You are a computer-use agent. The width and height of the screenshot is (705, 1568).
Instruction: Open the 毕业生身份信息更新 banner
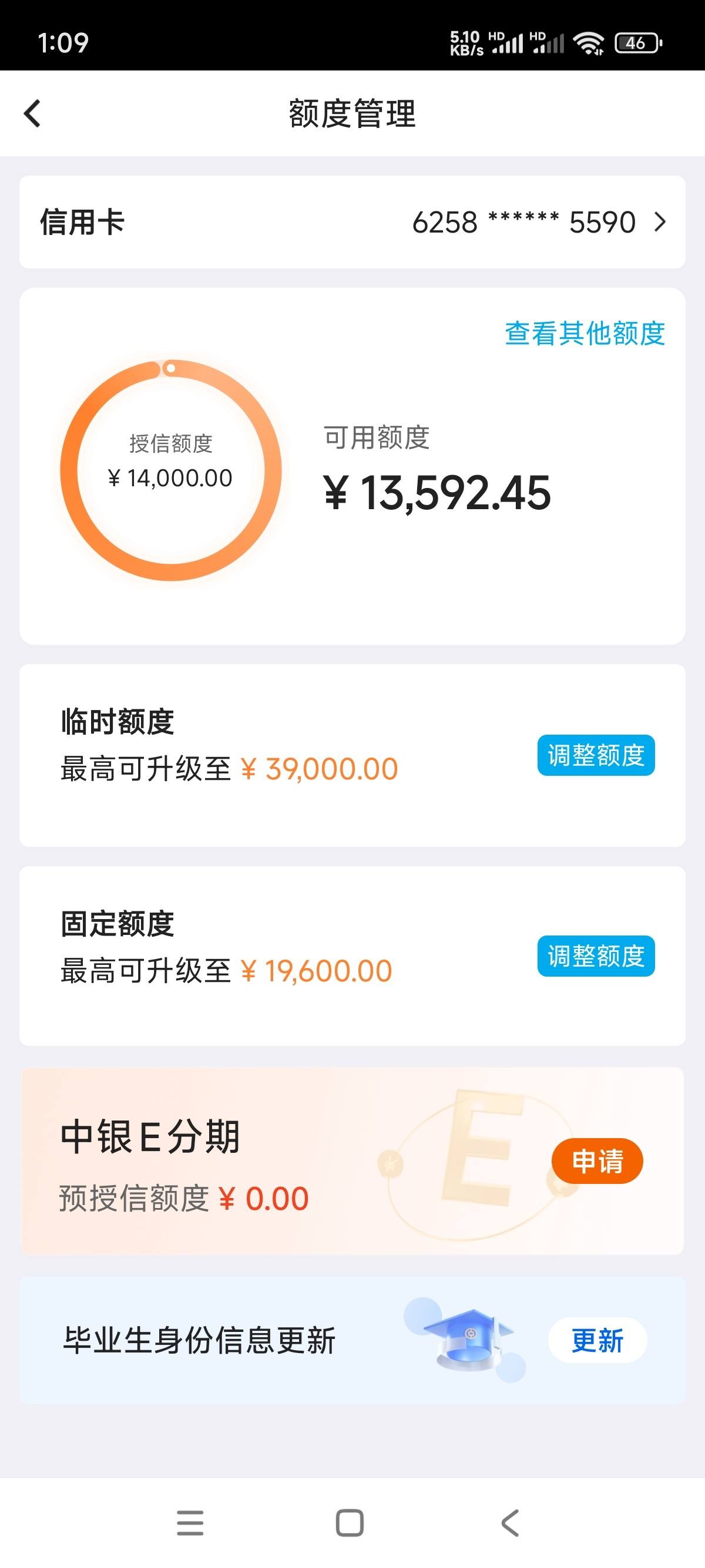click(352, 1340)
